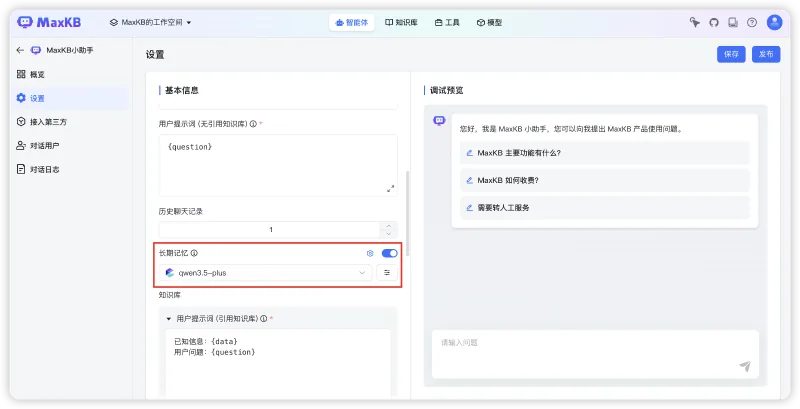The width and height of the screenshot is (800, 409).
Task: Click info icon beside 用户提示词 (无引用知识库)
Action: [253, 123]
